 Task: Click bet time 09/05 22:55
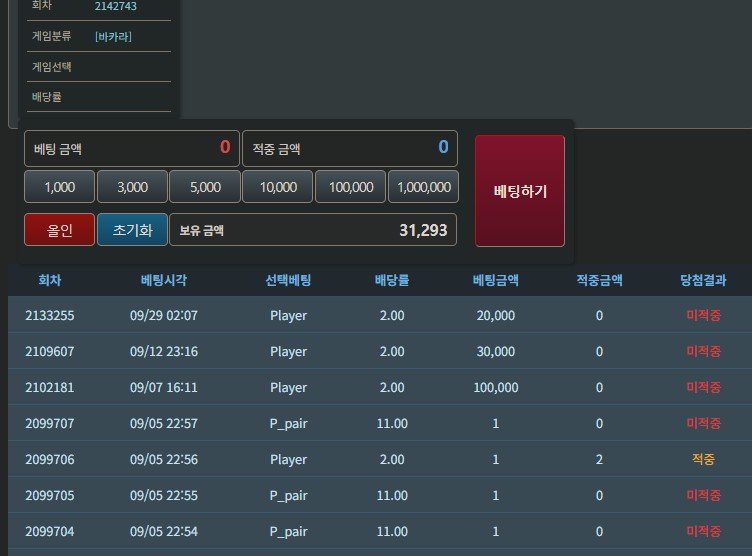pyautogui.click(x=164, y=495)
